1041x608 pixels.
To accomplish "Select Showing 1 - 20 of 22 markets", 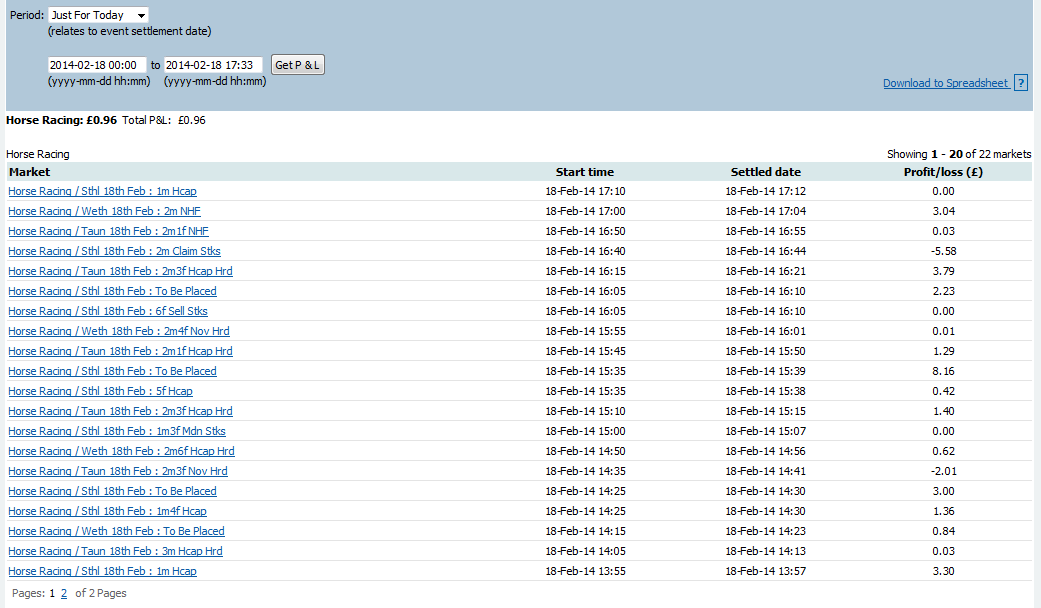I will coord(959,154).
